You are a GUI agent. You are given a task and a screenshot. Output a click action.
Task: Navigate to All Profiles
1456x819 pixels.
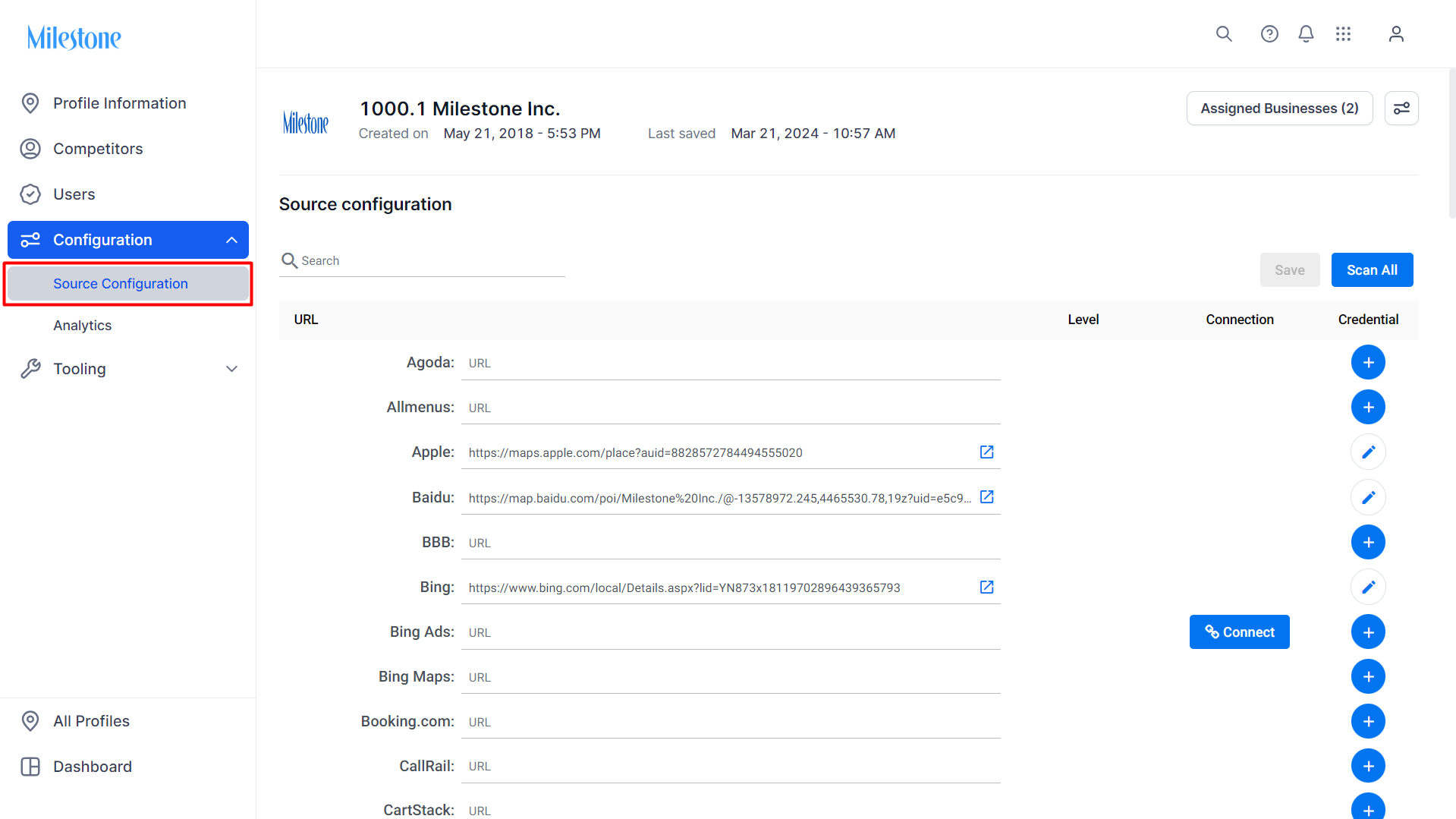coord(128,721)
